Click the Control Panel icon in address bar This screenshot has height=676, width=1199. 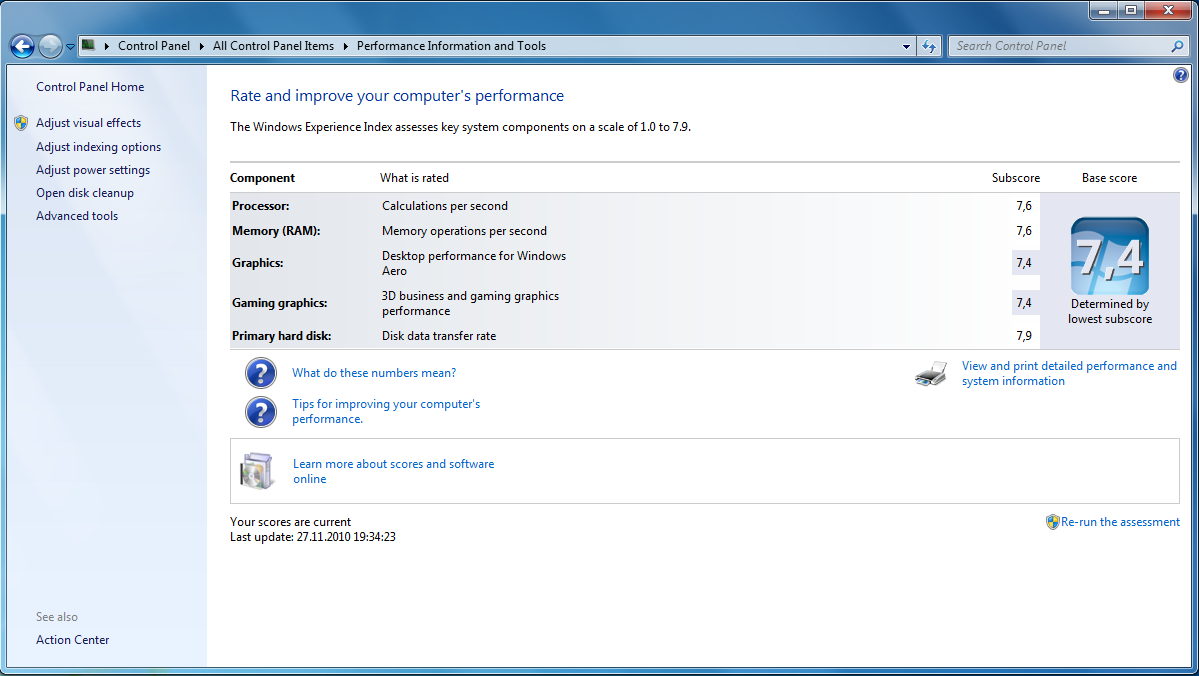coord(88,45)
